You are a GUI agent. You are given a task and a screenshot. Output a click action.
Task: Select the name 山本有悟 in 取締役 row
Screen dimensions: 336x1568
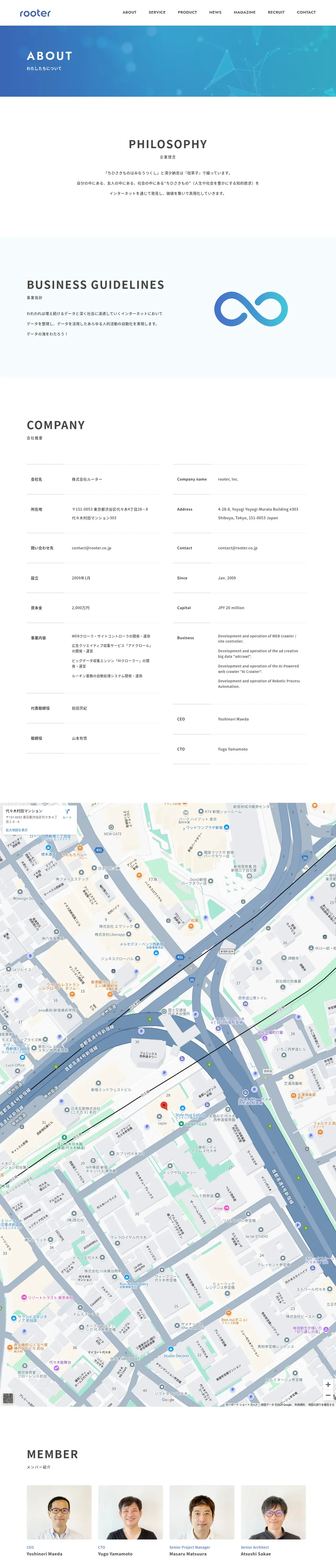coord(79,738)
